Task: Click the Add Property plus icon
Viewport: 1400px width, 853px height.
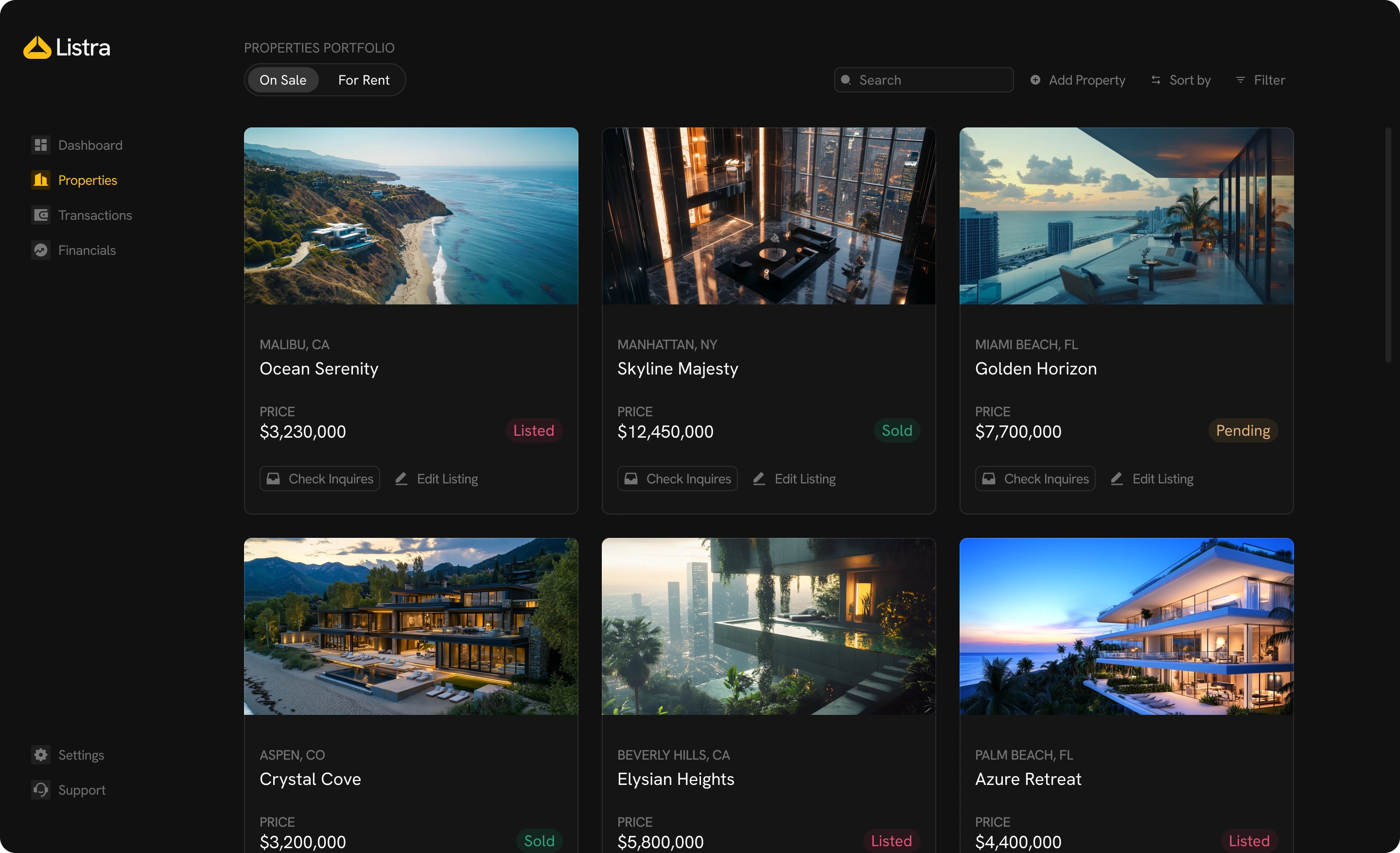Action: pyautogui.click(x=1035, y=80)
